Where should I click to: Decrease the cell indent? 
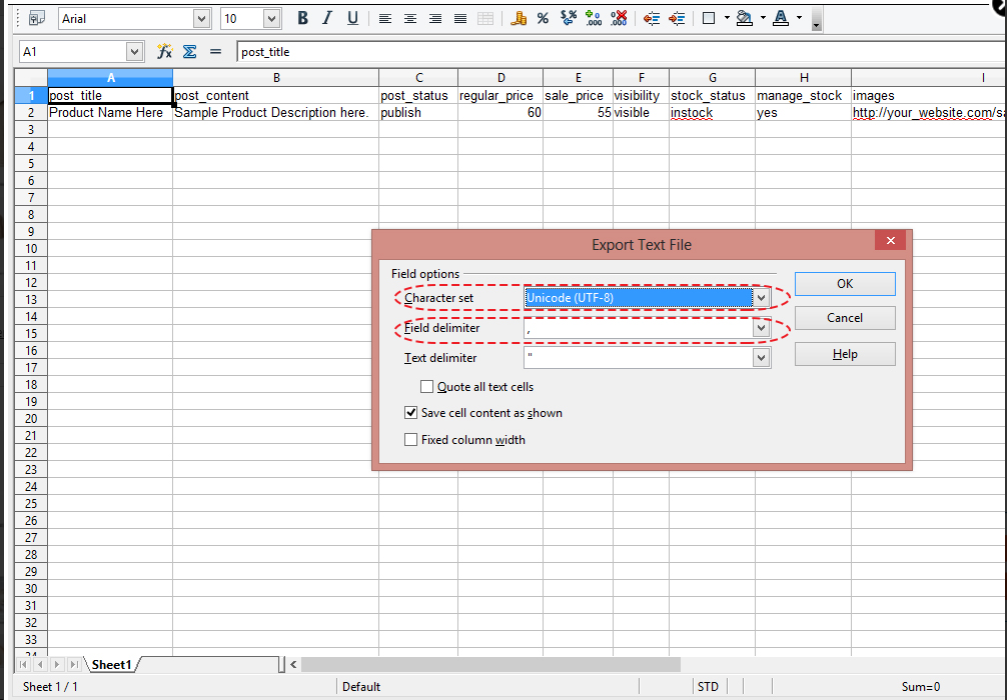(651, 19)
